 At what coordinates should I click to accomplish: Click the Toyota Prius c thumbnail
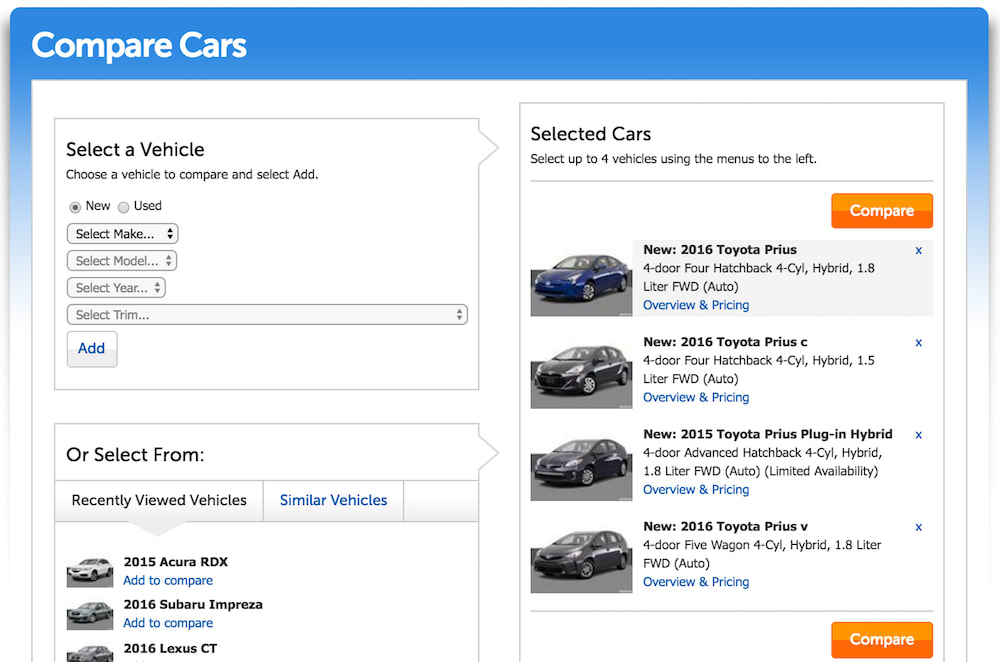coord(581,373)
